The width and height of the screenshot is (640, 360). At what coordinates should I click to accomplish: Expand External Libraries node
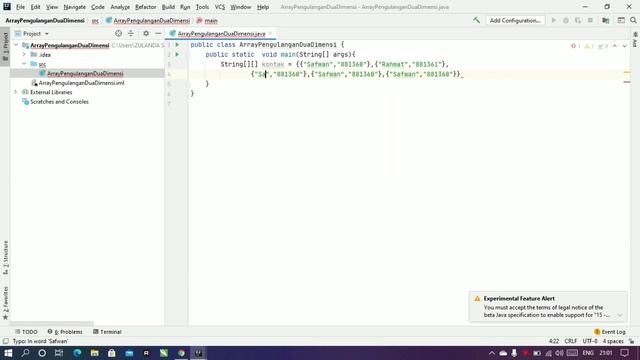tap(16, 92)
